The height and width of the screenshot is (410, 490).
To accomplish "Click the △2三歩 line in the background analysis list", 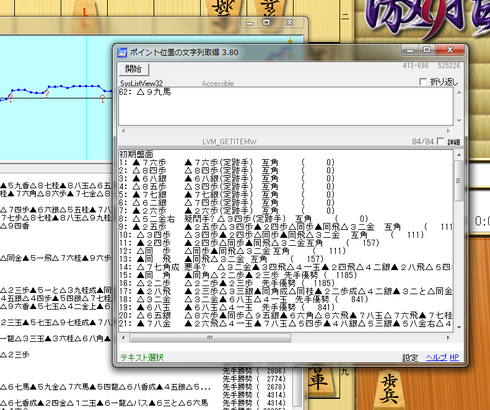I will coord(15,355).
